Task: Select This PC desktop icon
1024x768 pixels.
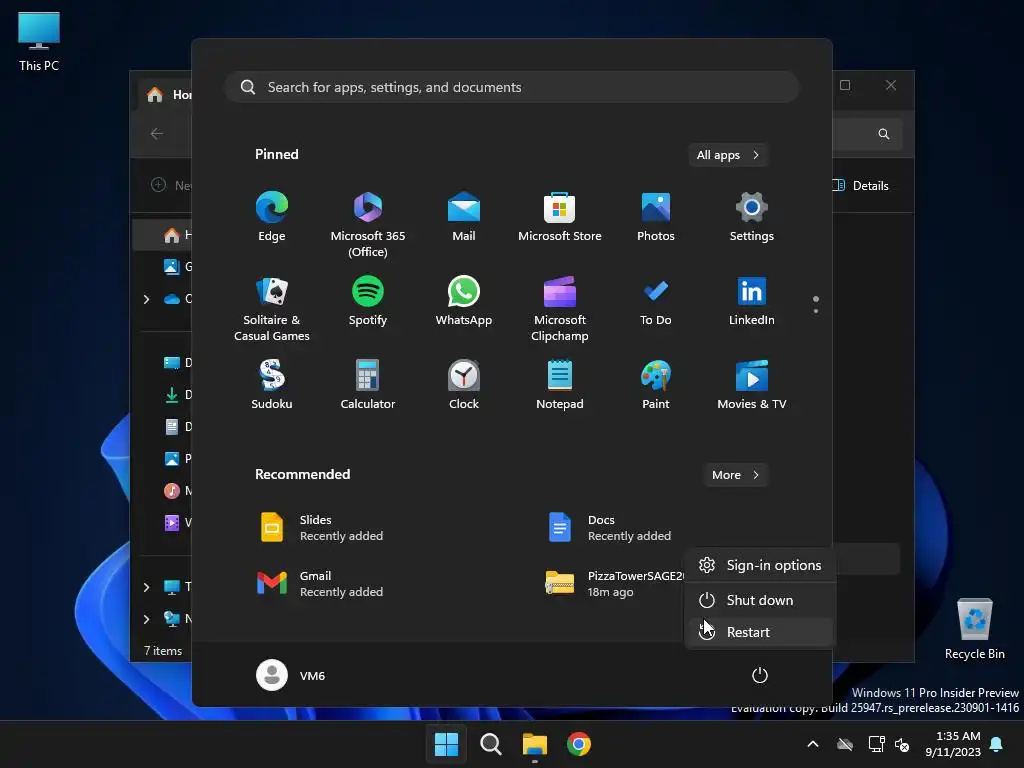Action: coord(39,42)
